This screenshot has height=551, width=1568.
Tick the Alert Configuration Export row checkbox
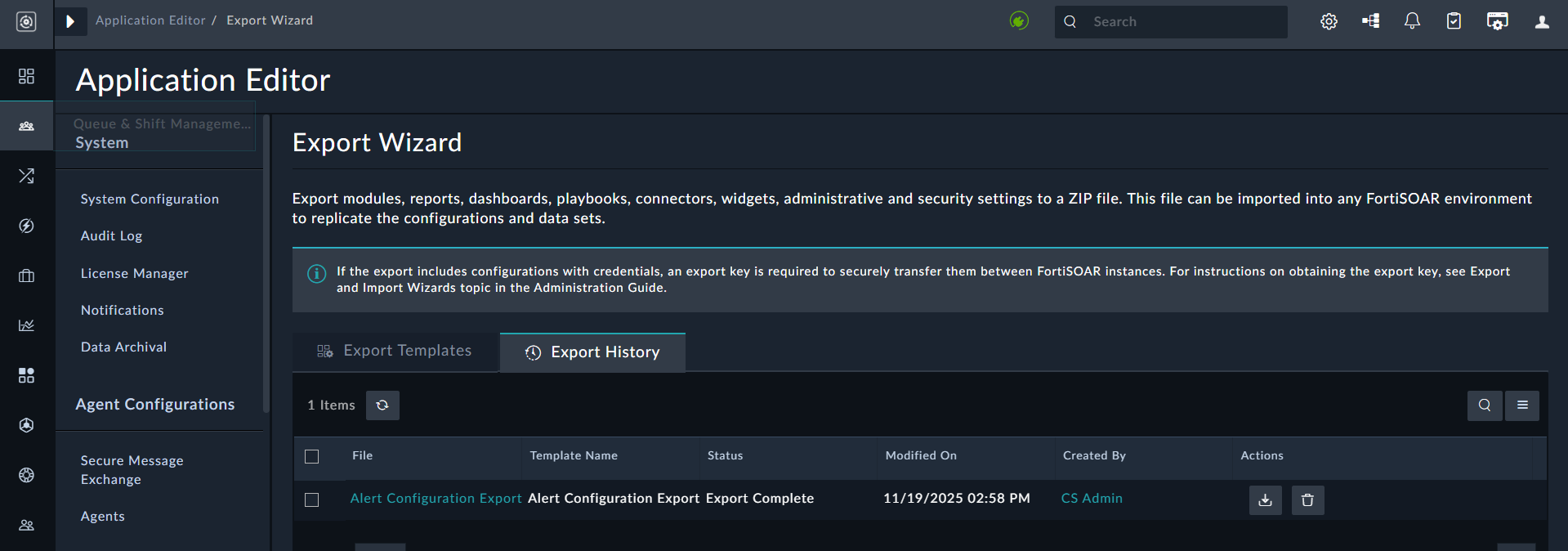(x=312, y=499)
